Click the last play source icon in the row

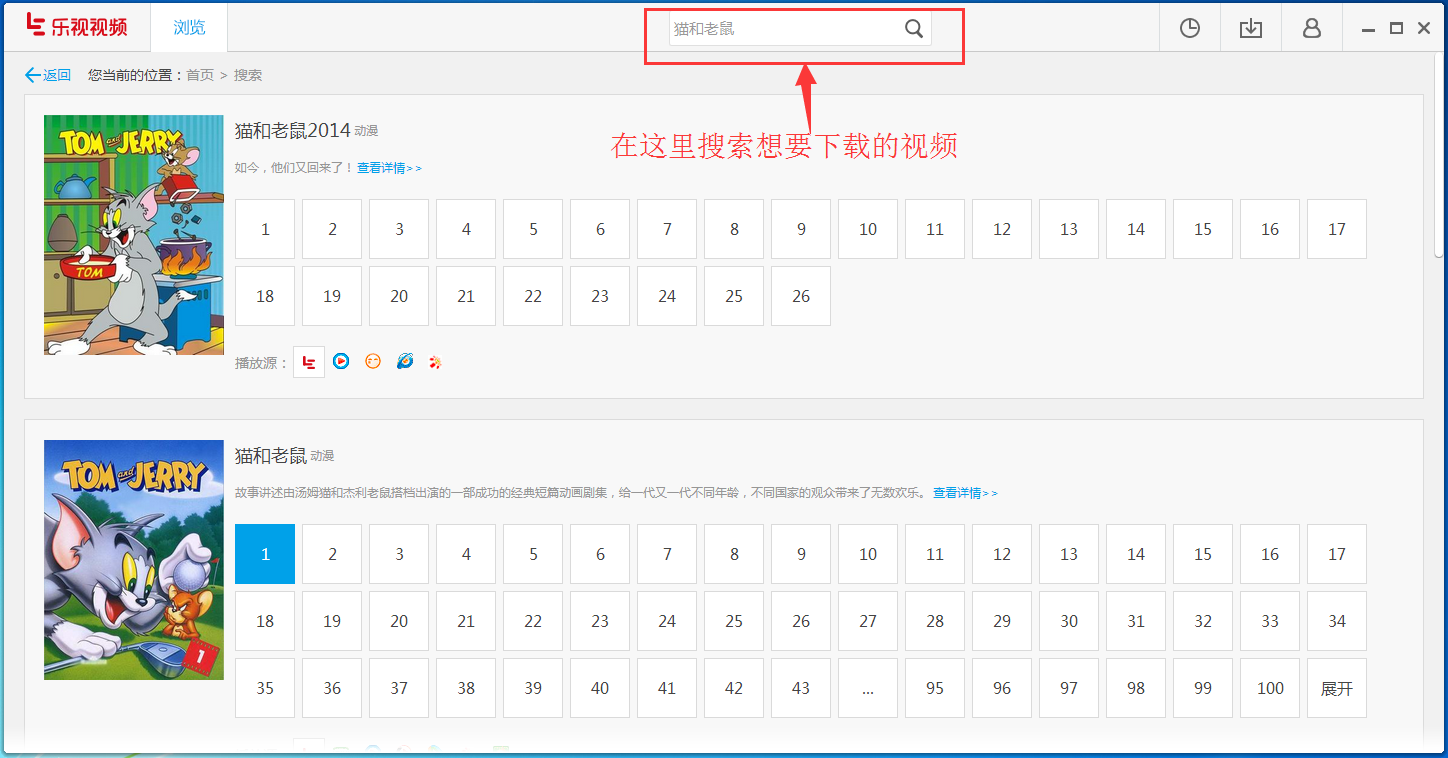pyautogui.click(x=435, y=361)
